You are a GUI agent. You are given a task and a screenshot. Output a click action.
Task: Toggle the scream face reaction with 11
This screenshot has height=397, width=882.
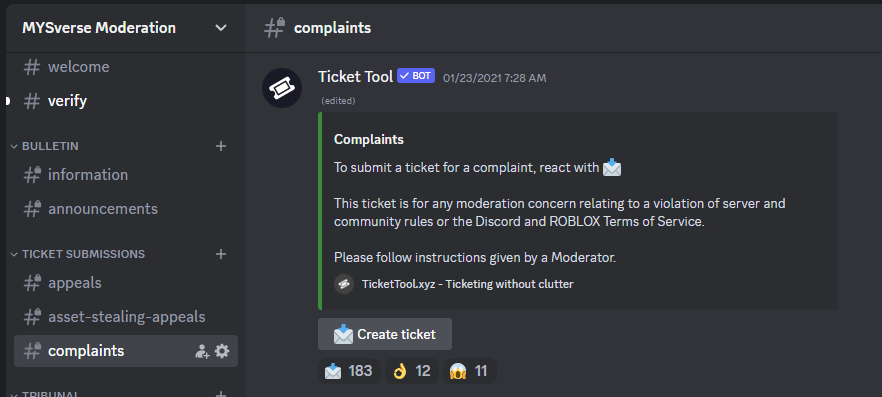coord(470,371)
